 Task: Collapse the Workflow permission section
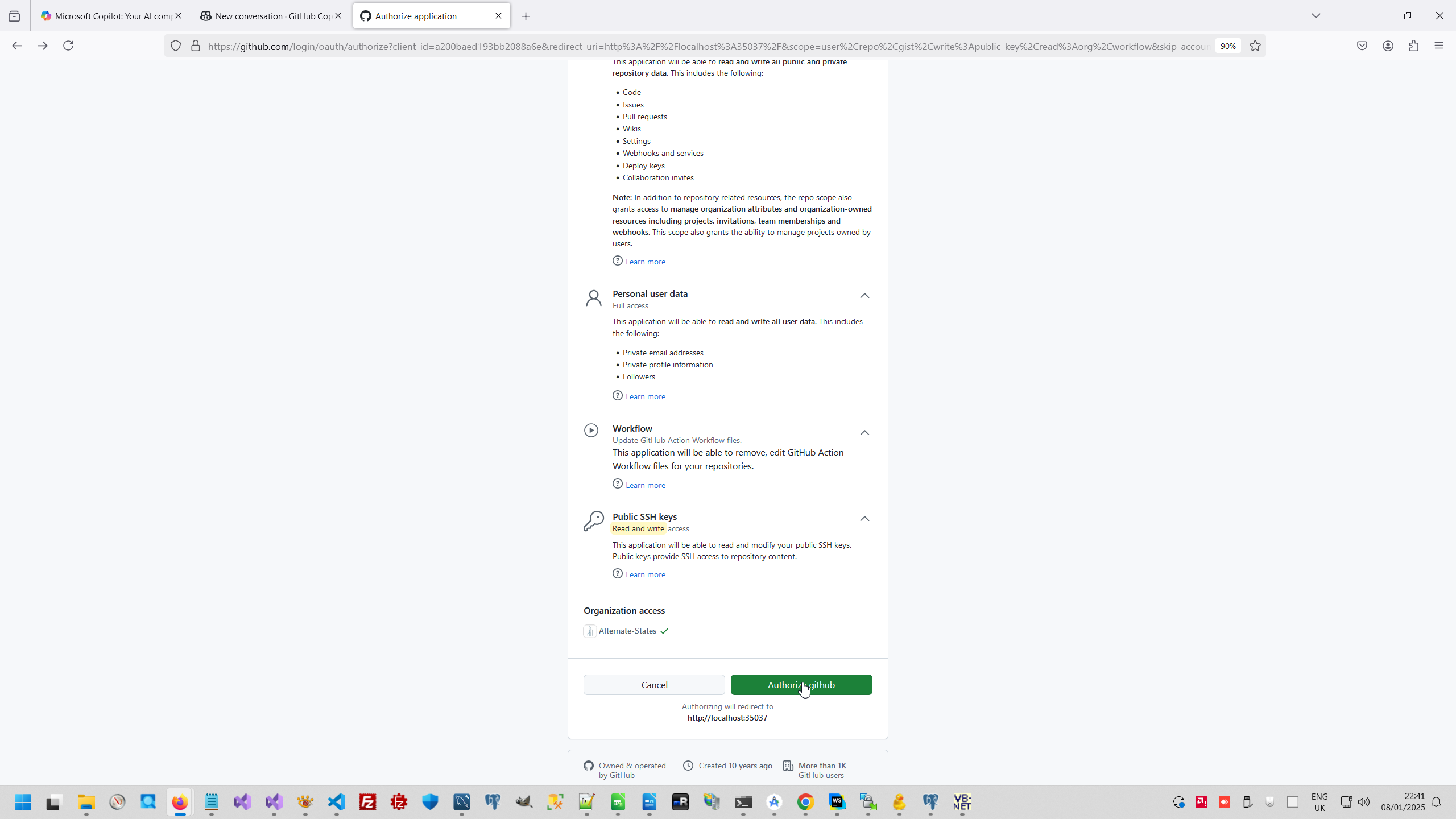pos(864,433)
